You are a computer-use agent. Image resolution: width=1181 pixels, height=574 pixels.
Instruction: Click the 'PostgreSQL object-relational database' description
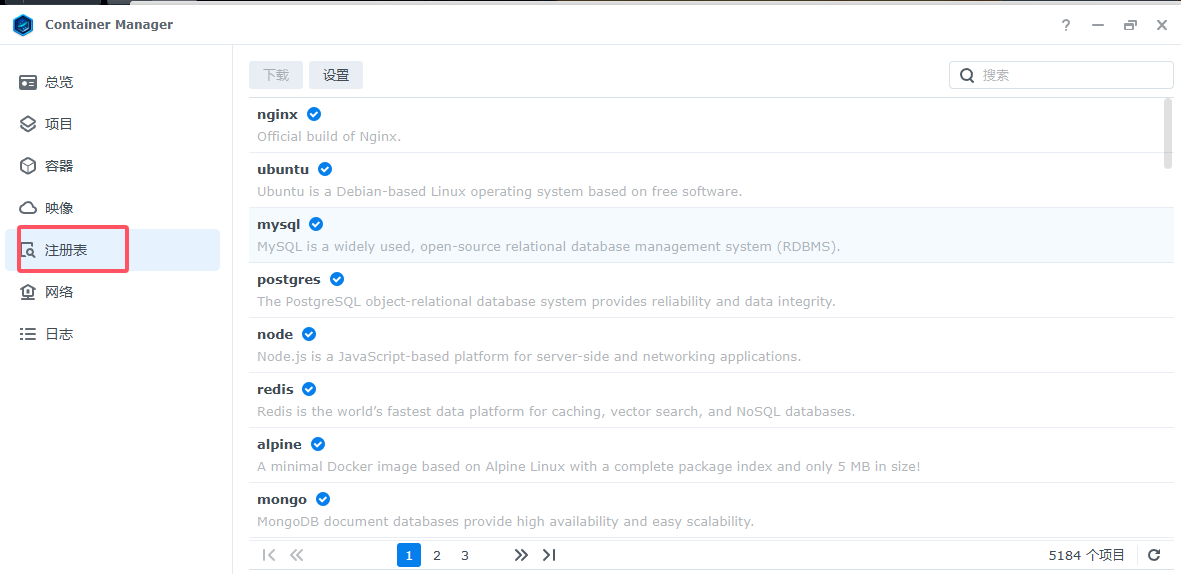(546, 301)
